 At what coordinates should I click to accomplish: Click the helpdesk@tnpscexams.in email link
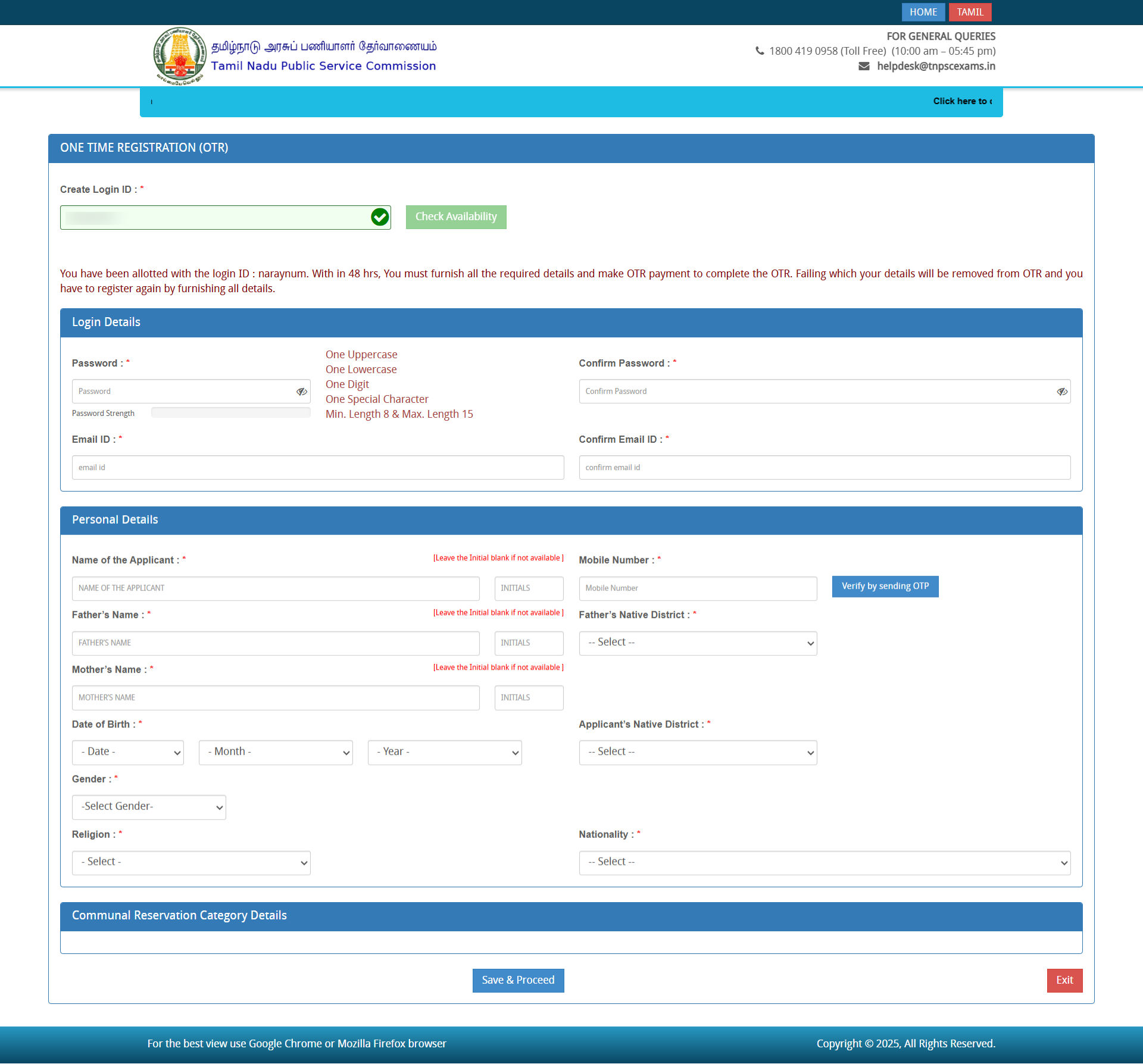(x=936, y=66)
